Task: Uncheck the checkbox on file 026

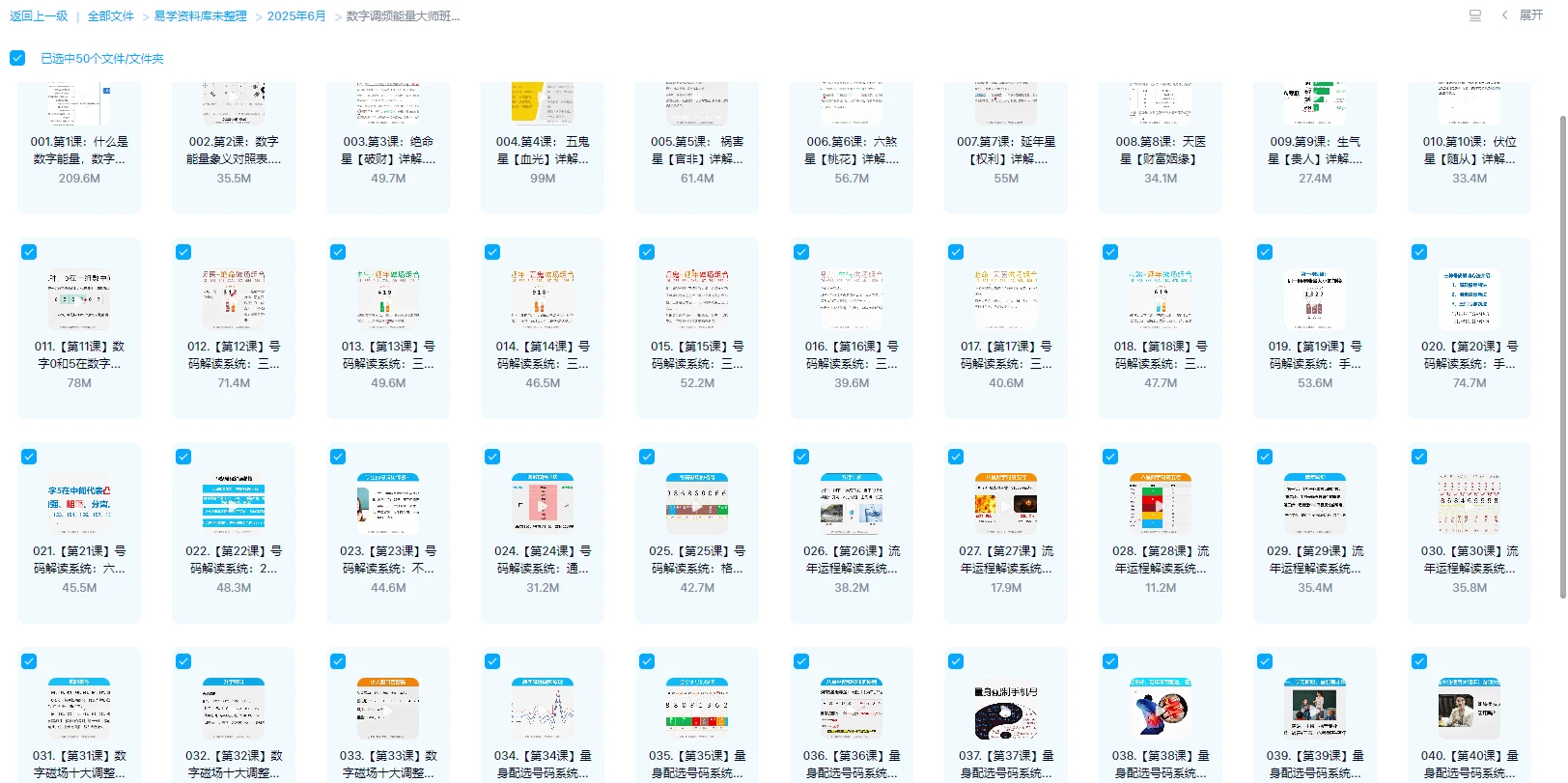Action: [x=801, y=457]
